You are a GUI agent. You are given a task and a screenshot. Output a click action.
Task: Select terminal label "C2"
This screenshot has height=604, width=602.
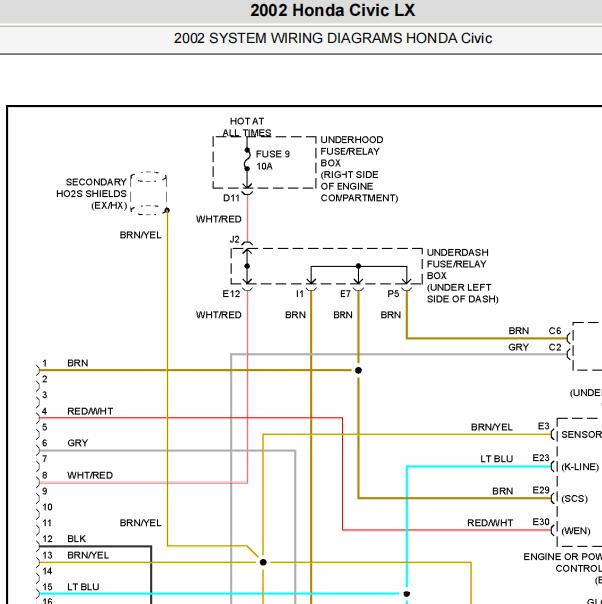click(555, 347)
